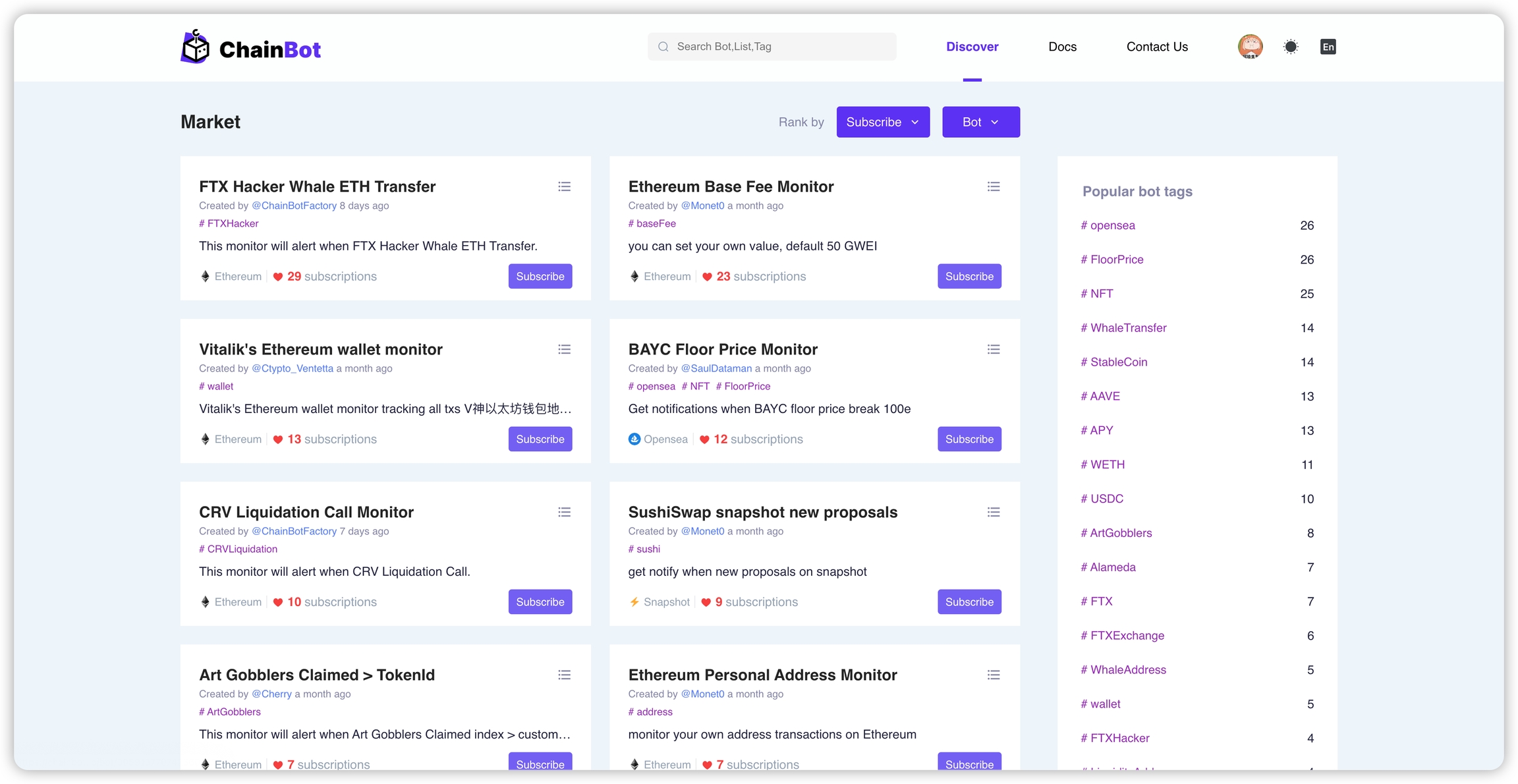Go to the Docs menu item
1518x784 pixels.
coord(1062,47)
